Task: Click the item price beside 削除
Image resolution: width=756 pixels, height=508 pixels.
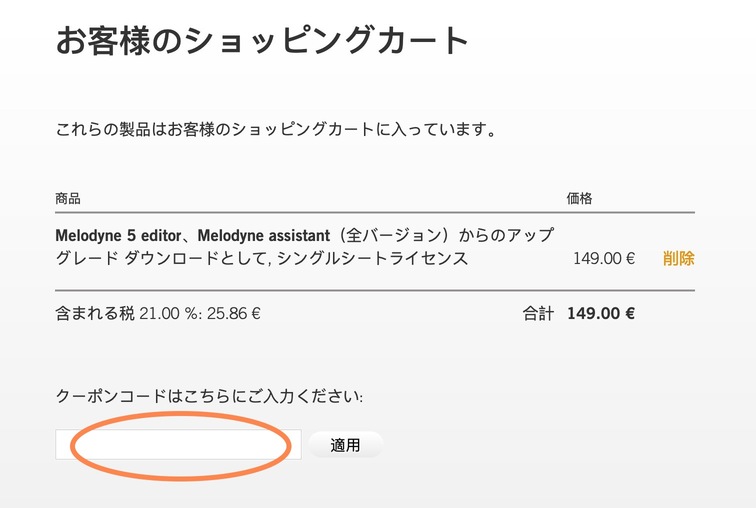Action: pos(604,259)
